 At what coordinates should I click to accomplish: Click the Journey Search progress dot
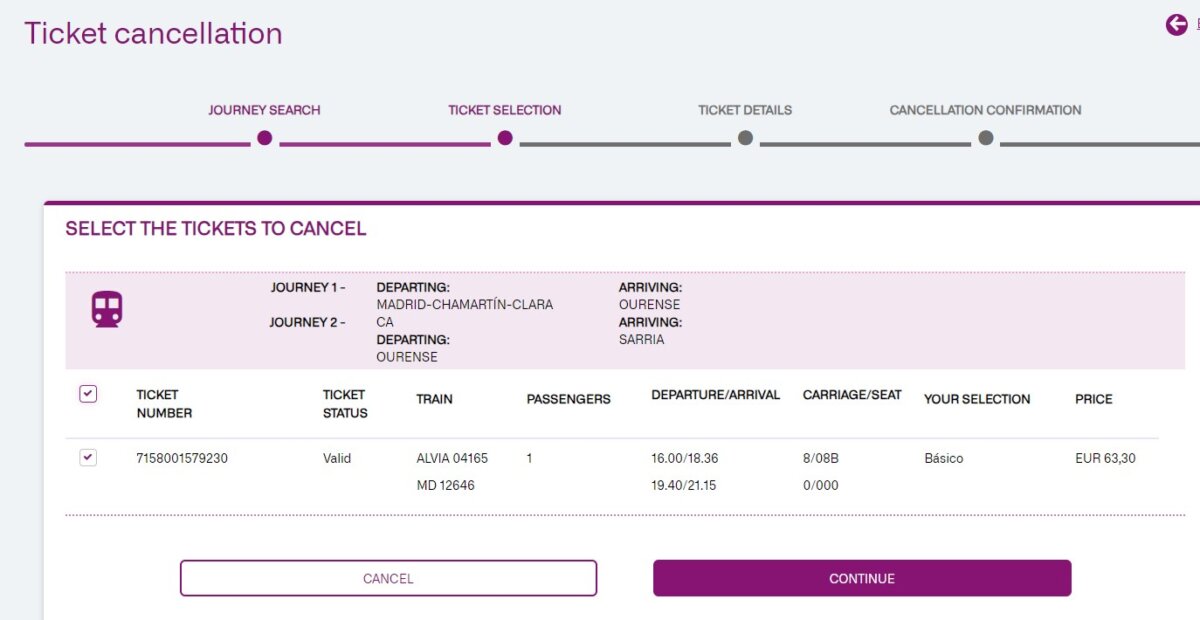click(264, 138)
